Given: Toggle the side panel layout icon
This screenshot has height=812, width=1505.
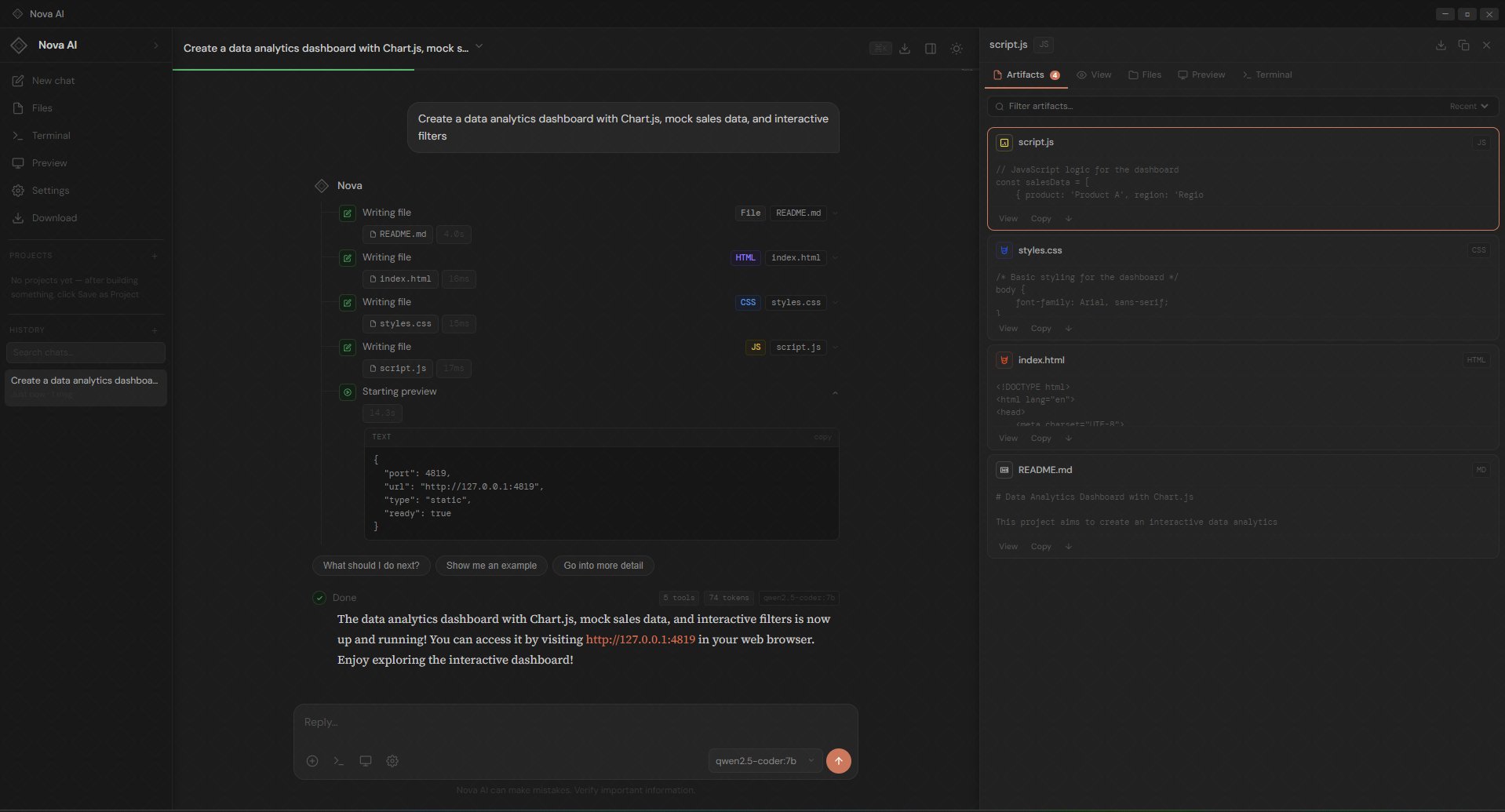Looking at the screenshot, I should point(931,49).
